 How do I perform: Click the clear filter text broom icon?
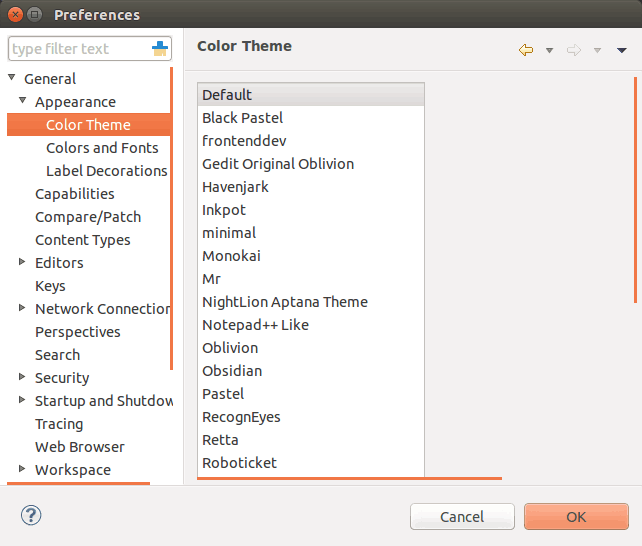(160, 49)
